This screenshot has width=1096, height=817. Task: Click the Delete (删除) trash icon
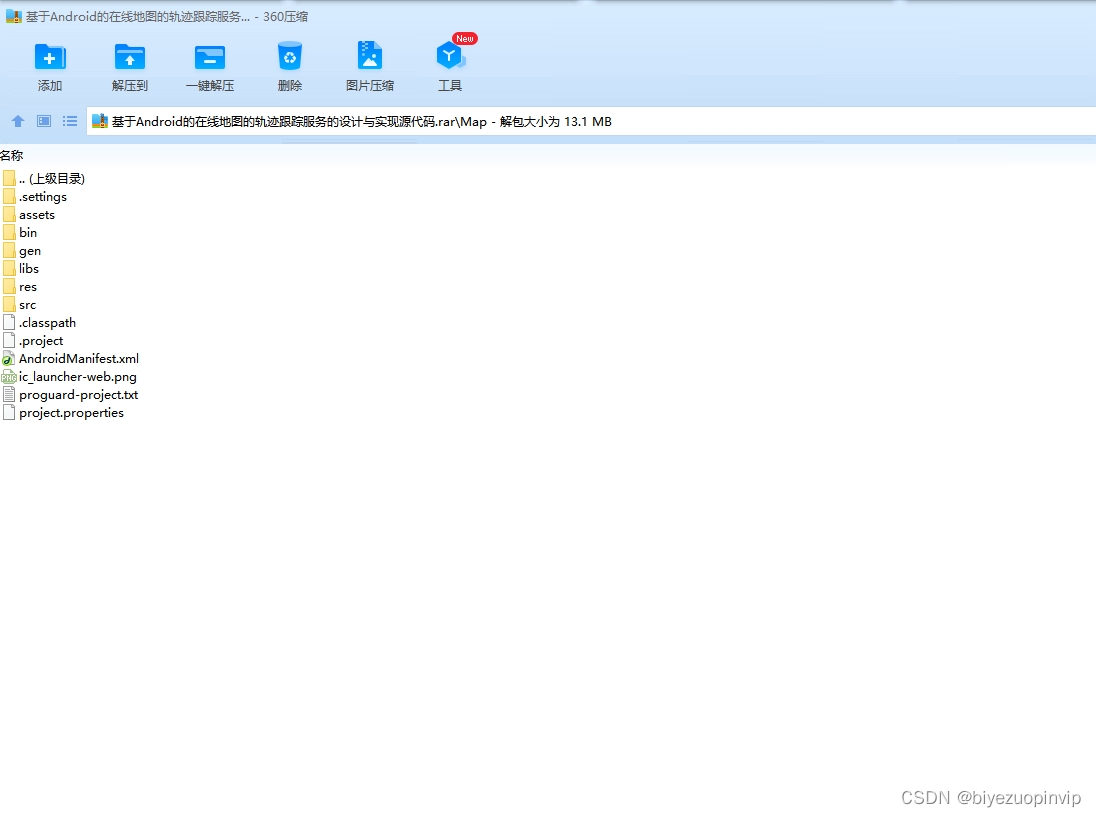coord(289,56)
